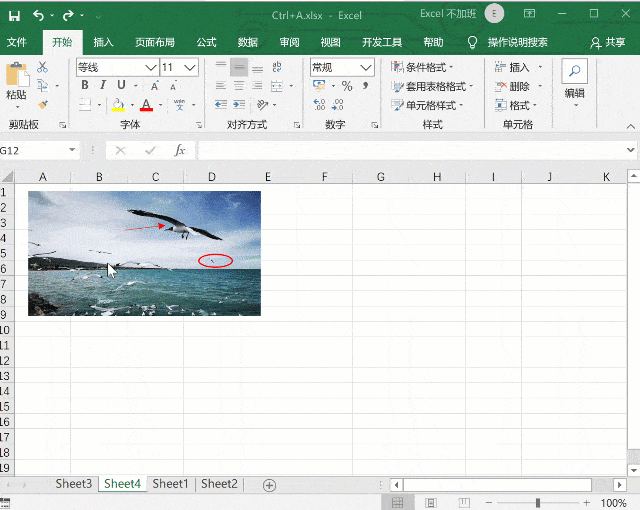Apply percent style format
The height and width of the screenshot is (510, 640).
tap(347, 86)
